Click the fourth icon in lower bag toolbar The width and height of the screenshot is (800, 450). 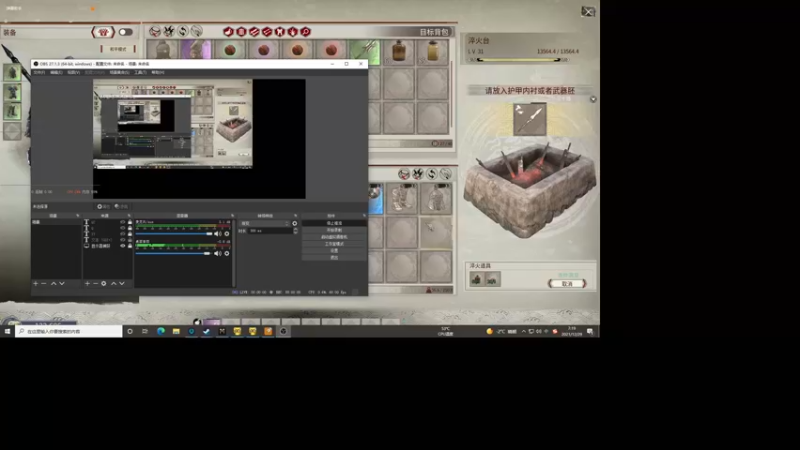point(445,174)
